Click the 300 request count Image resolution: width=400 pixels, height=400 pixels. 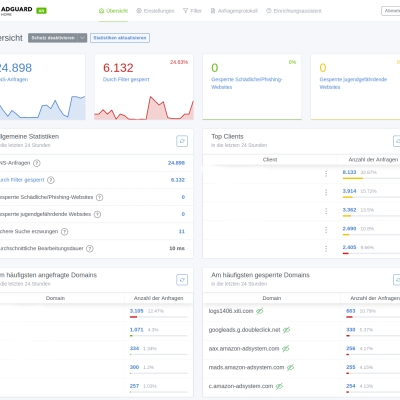pyautogui.click(x=134, y=367)
